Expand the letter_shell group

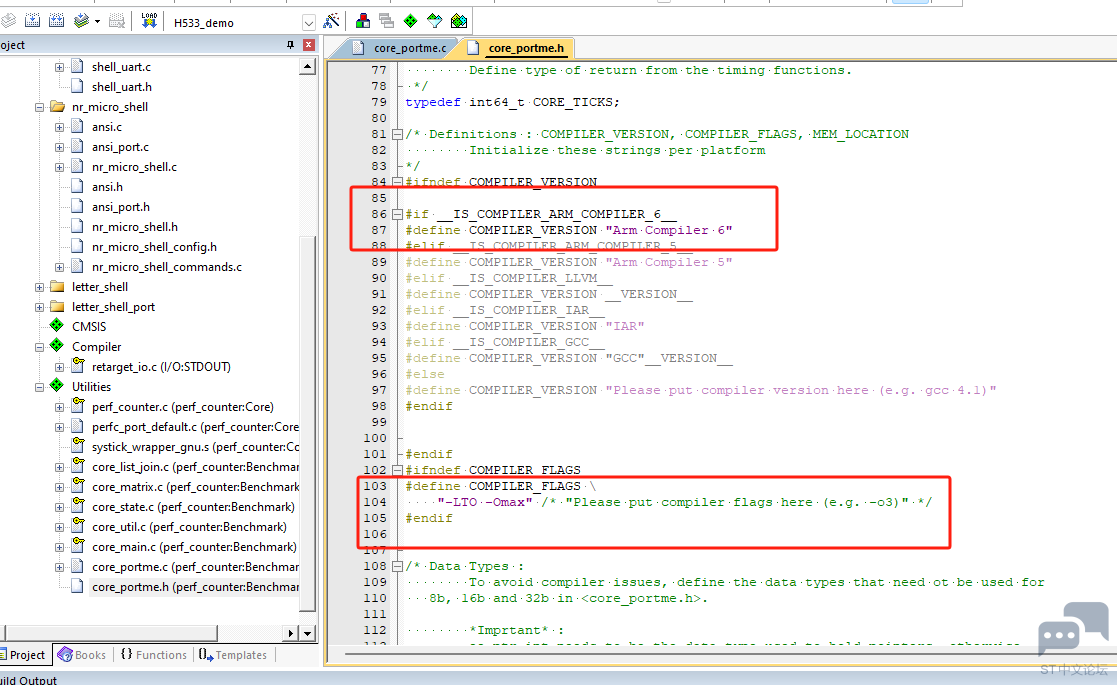[x=40, y=287]
